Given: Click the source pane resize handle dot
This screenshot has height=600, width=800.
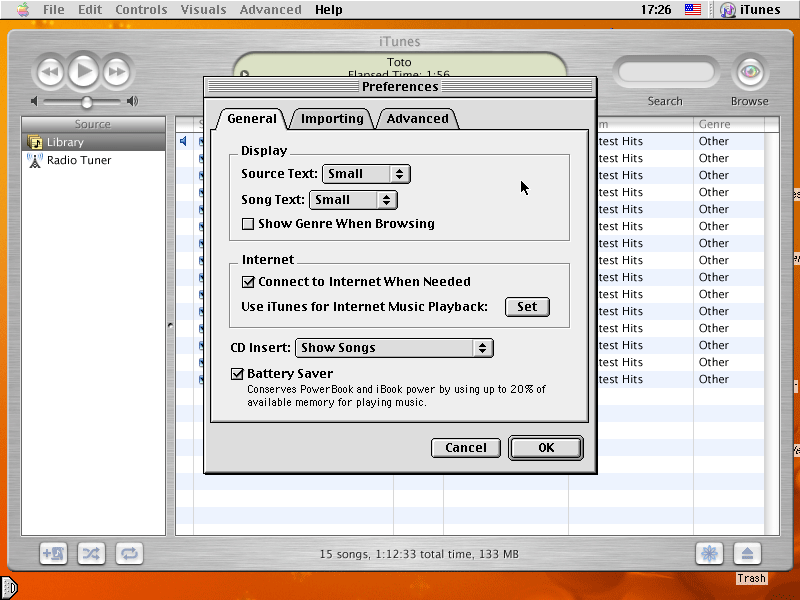Looking at the screenshot, I should (170, 325).
